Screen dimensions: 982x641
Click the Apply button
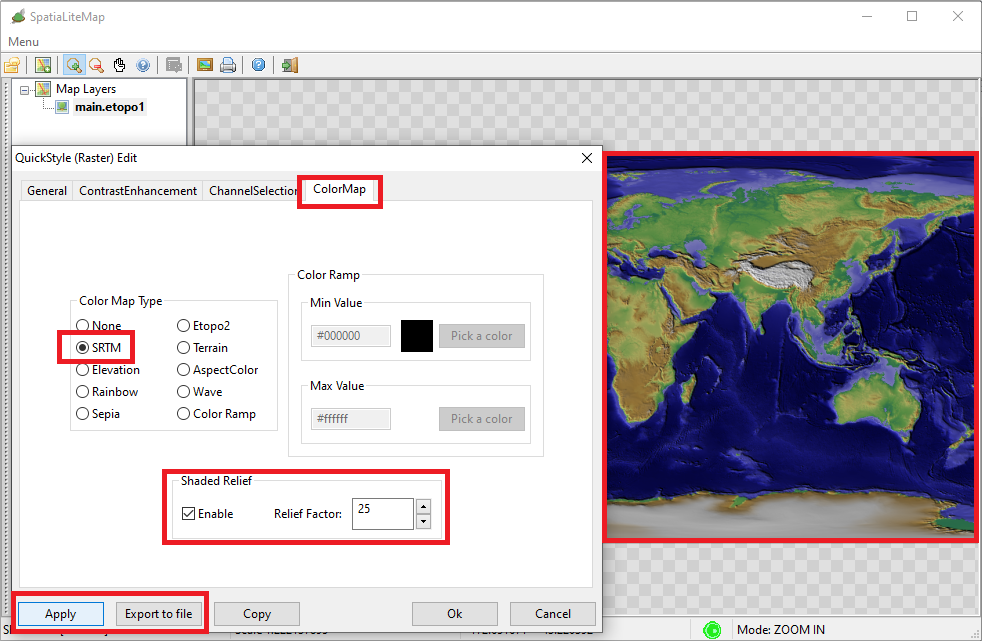(x=61, y=614)
